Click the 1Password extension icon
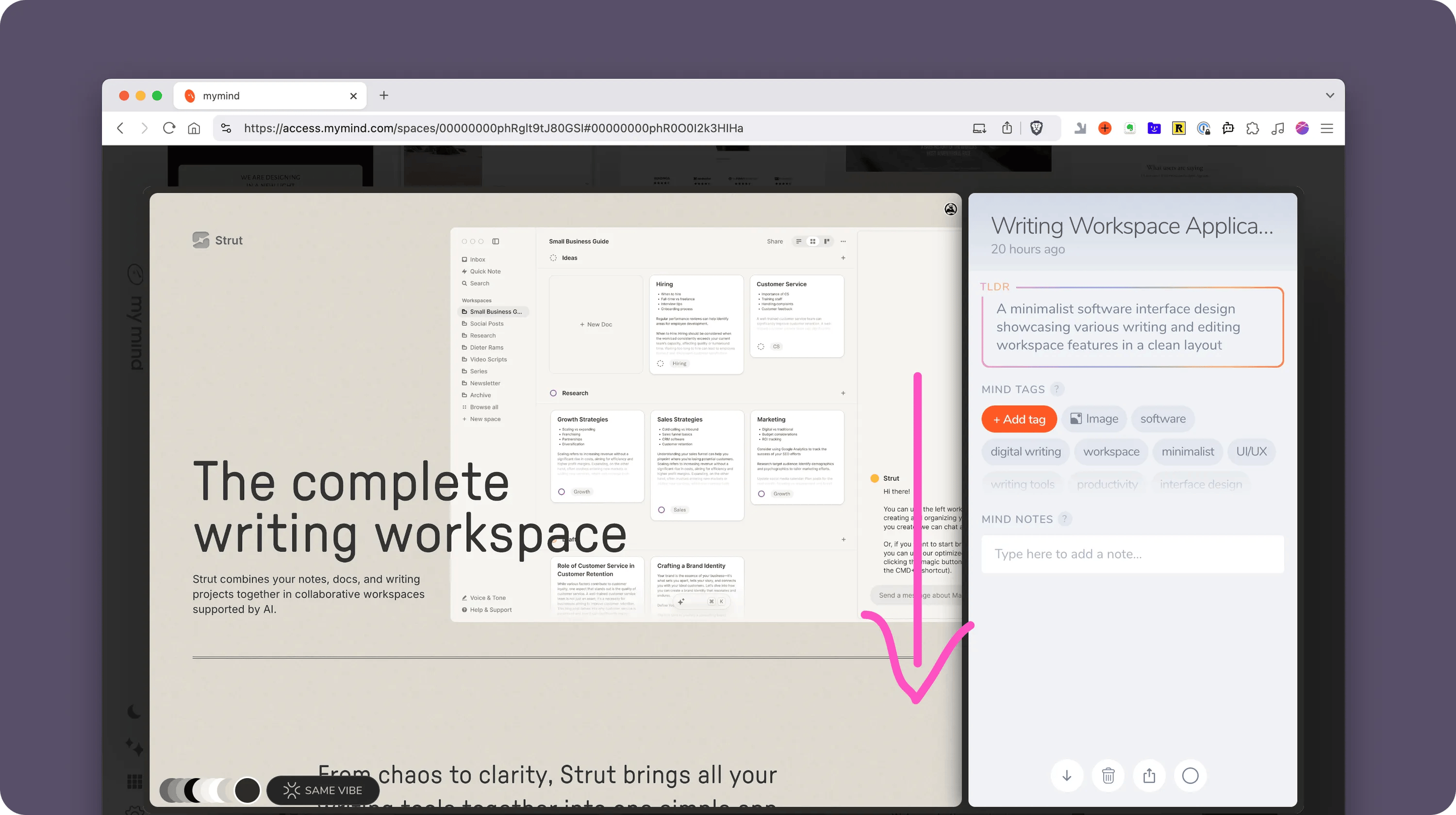The image size is (1456, 815). pos(1203,128)
